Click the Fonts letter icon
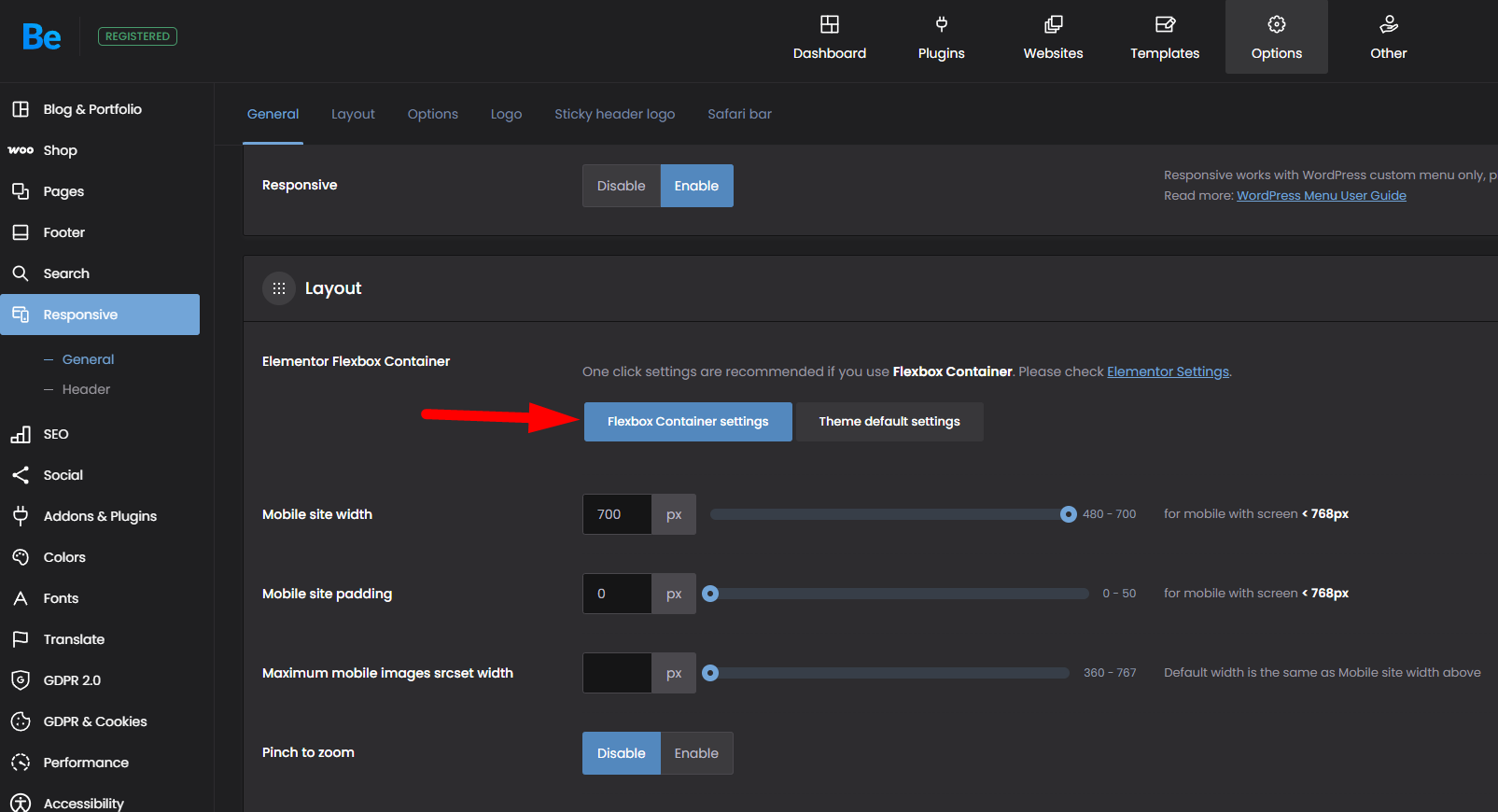 (21, 598)
